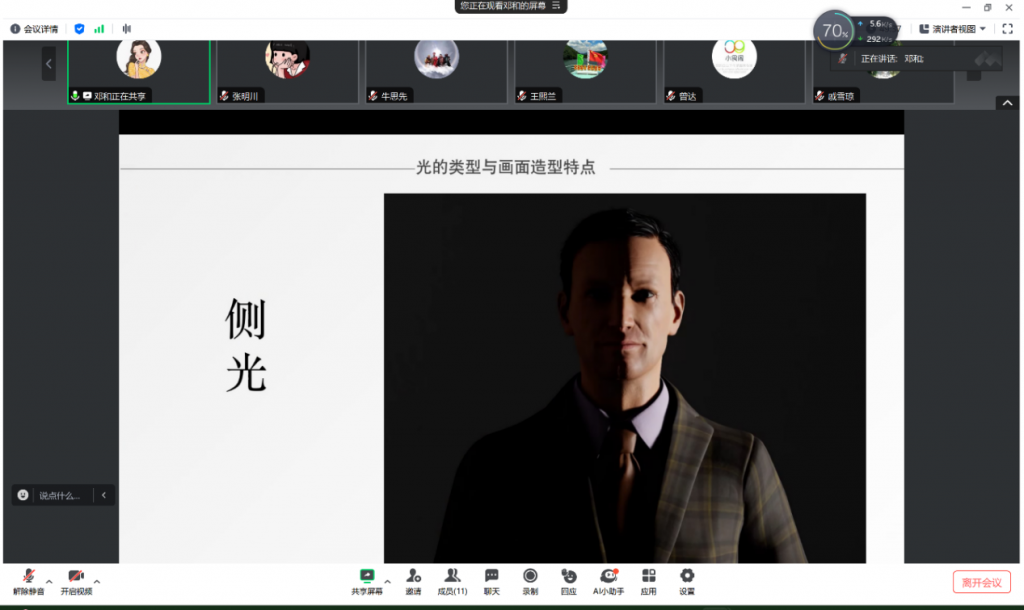Open the reactions (回应) icon
This screenshot has height=610, width=1024.
pyautogui.click(x=568, y=580)
